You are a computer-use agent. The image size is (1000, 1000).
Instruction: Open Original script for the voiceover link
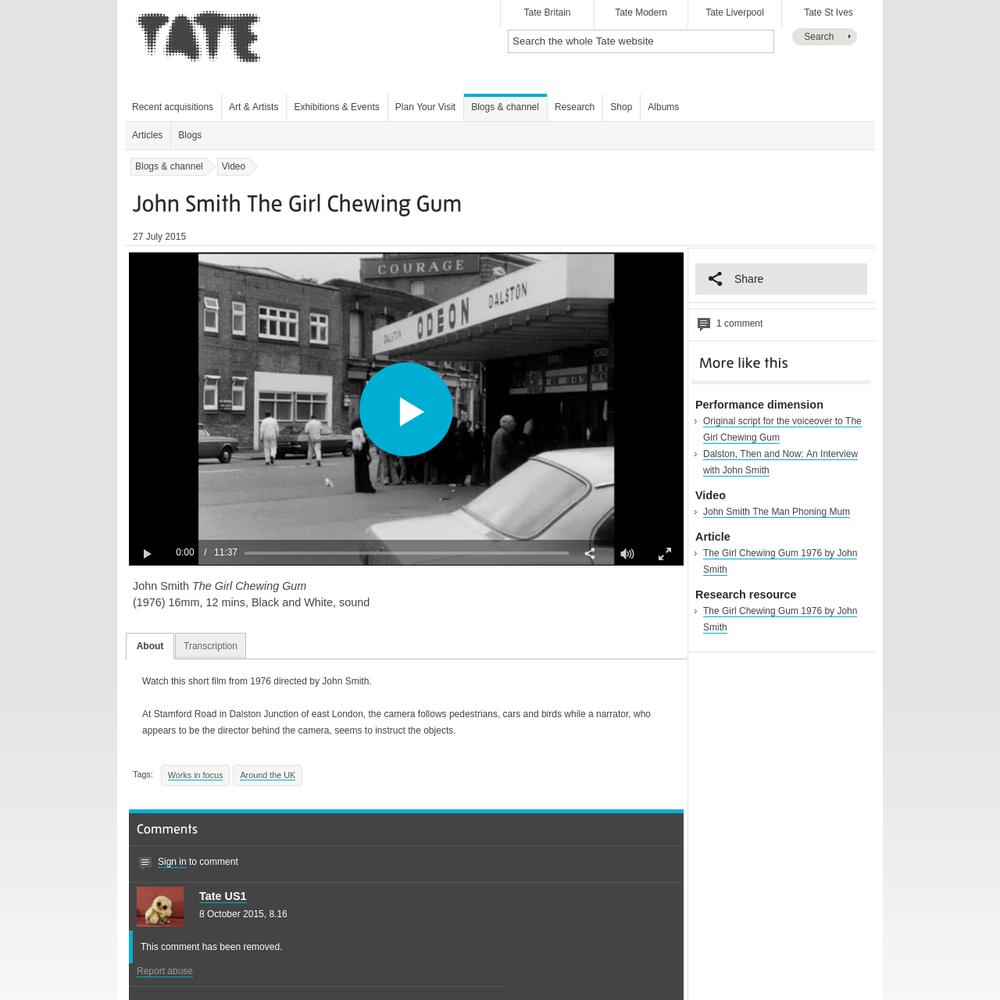click(782, 429)
